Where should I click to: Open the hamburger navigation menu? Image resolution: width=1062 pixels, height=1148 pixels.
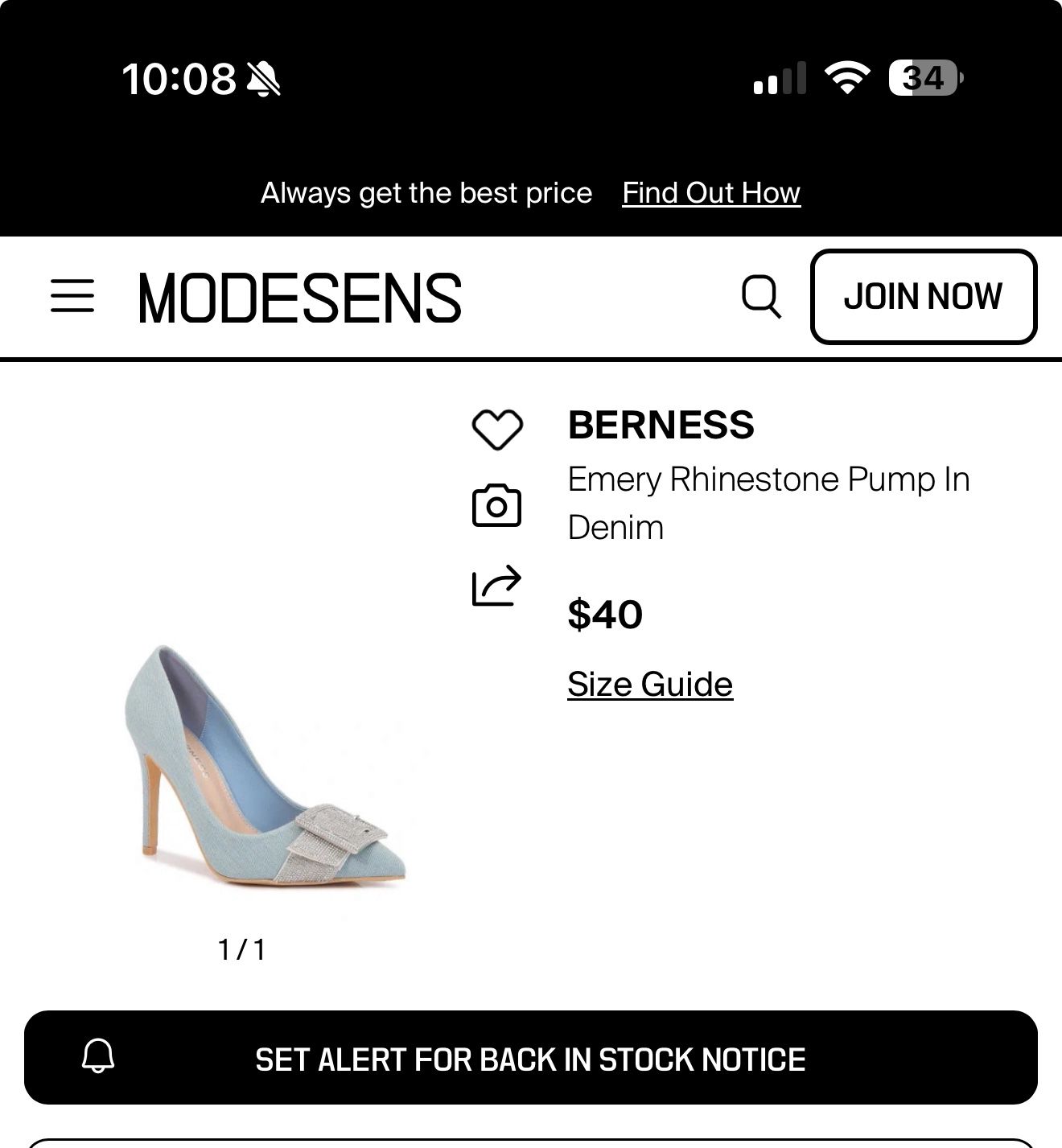click(x=72, y=295)
